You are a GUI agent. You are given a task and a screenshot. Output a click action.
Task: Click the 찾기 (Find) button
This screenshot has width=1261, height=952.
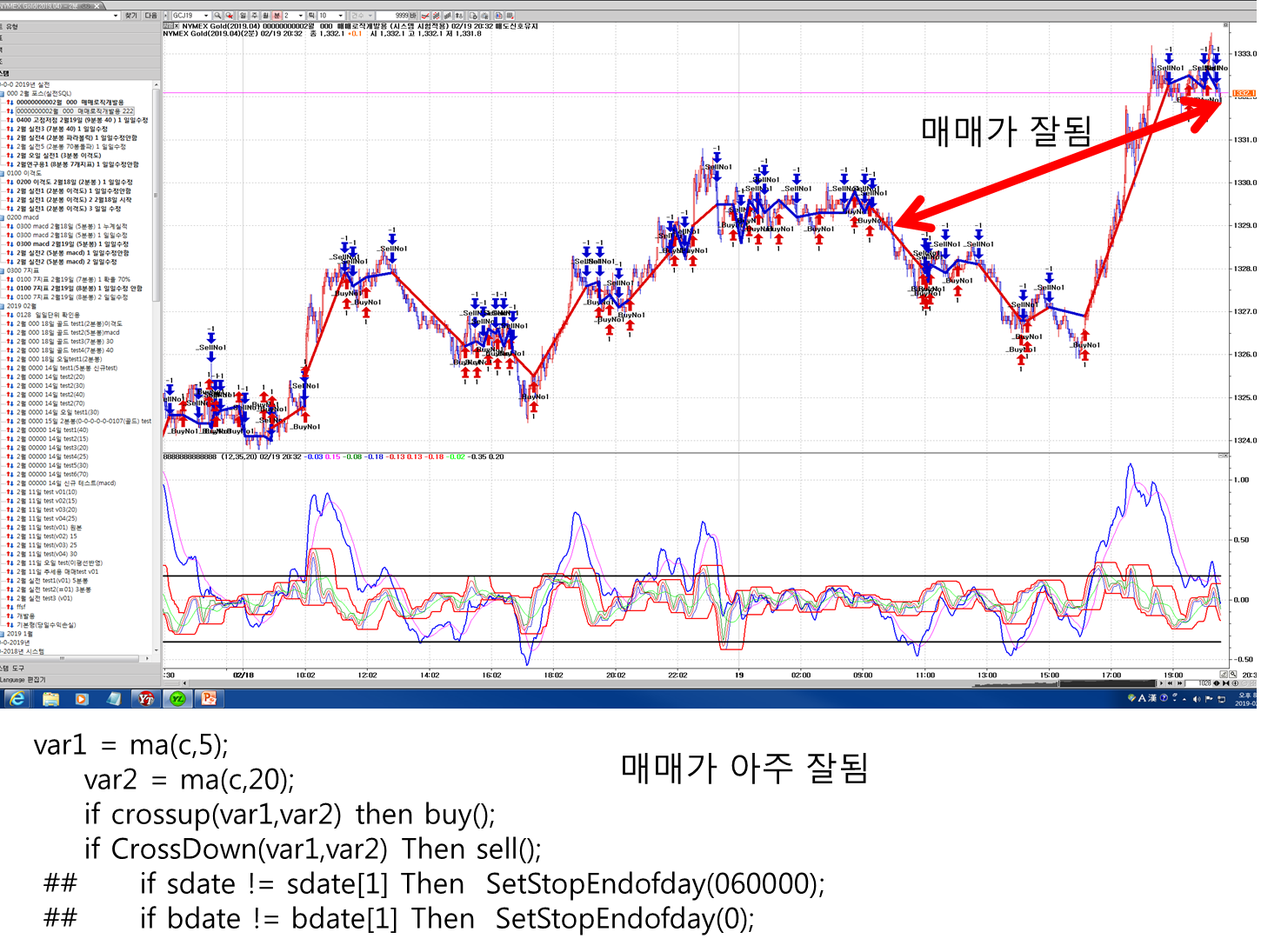point(130,16)
